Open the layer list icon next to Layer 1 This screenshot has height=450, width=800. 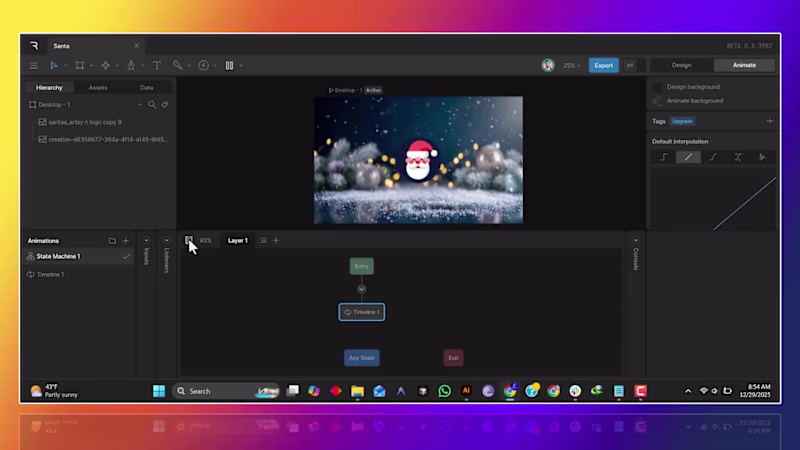(264, 240)
